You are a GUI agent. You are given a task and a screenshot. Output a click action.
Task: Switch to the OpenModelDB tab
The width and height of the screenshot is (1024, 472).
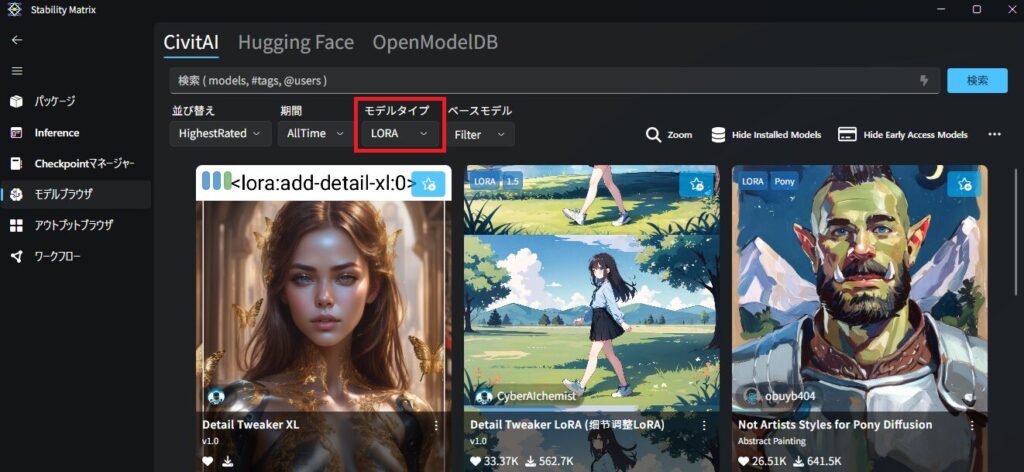coord(435,42)
